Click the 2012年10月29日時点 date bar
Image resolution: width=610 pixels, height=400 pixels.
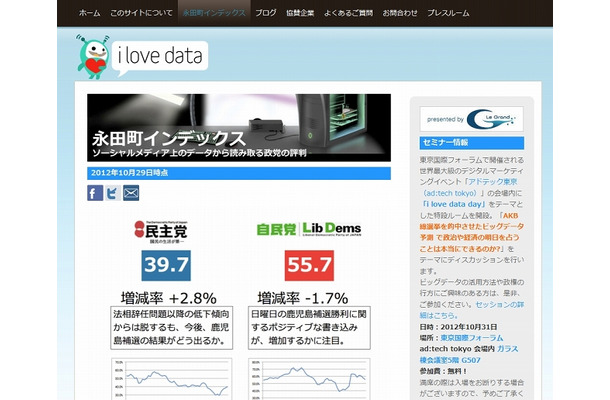pyautogui.click(x=239, y=173)
